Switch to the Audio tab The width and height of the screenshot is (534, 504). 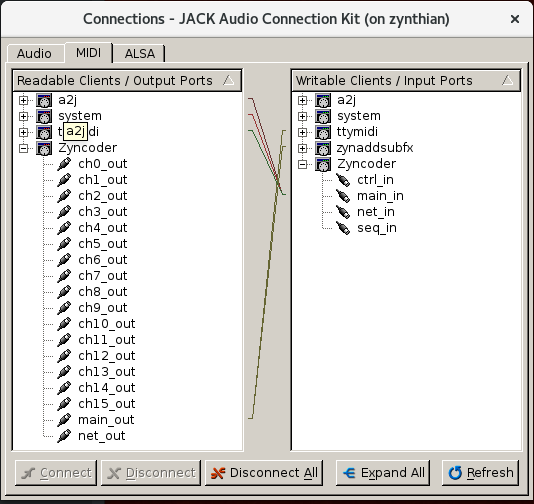click(35, 53)
